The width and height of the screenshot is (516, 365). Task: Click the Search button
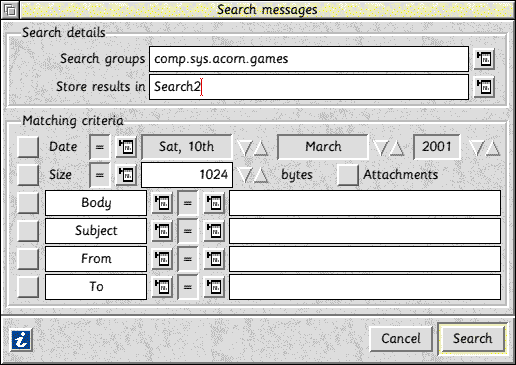point(472,339)
